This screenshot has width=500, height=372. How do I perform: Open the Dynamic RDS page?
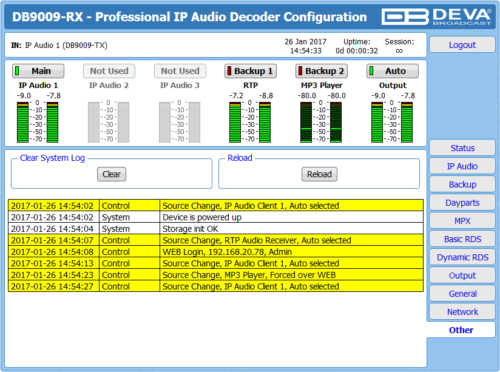(x=462, y=257)
